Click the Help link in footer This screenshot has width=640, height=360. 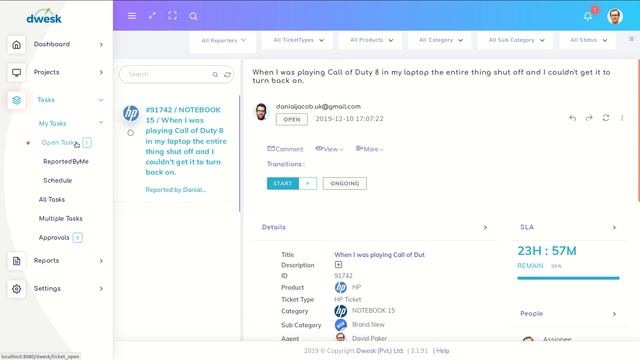[442, 351]
